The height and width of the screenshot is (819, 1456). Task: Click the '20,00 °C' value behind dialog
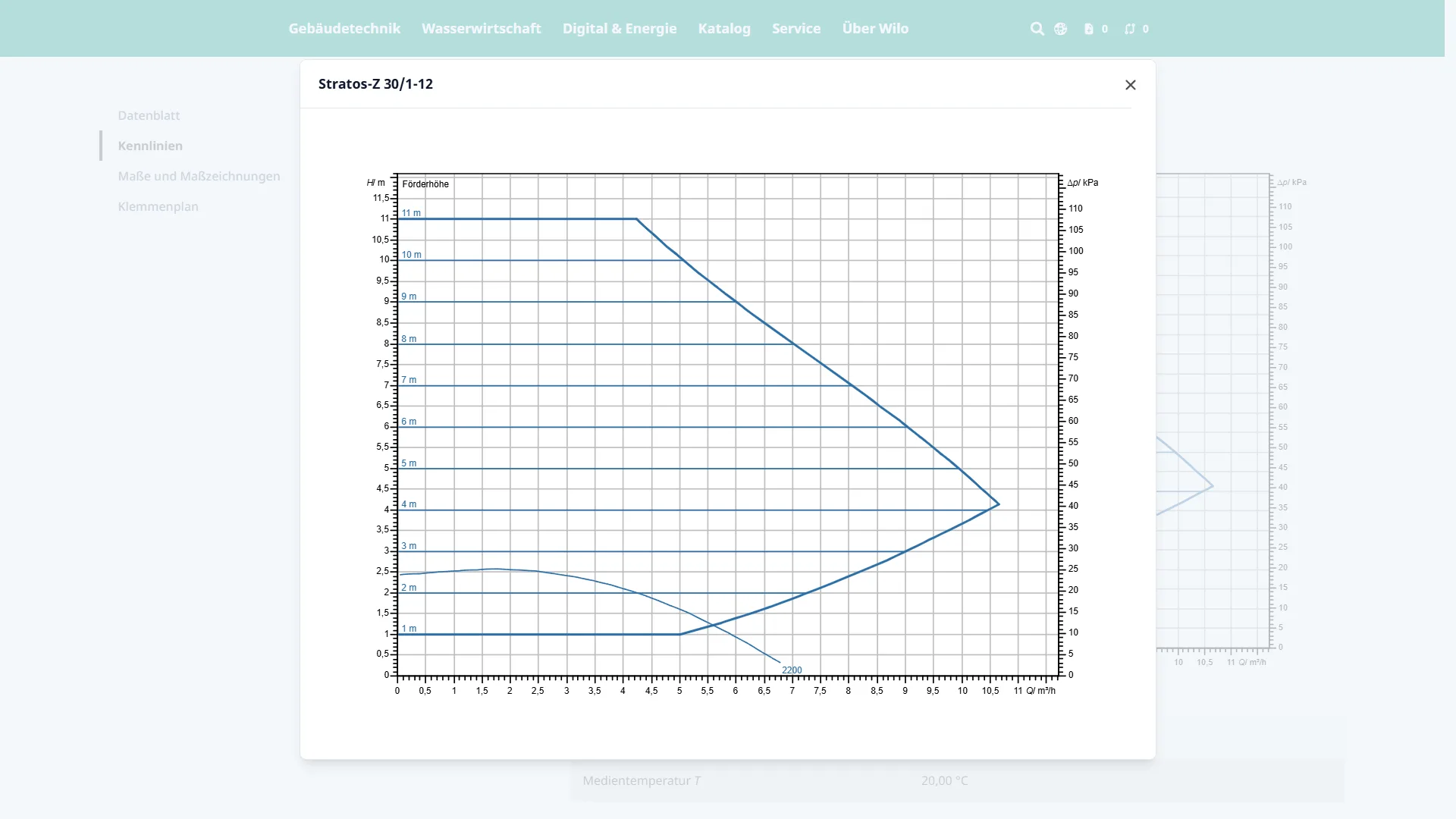pyautogui.click(x=945, y=780)
